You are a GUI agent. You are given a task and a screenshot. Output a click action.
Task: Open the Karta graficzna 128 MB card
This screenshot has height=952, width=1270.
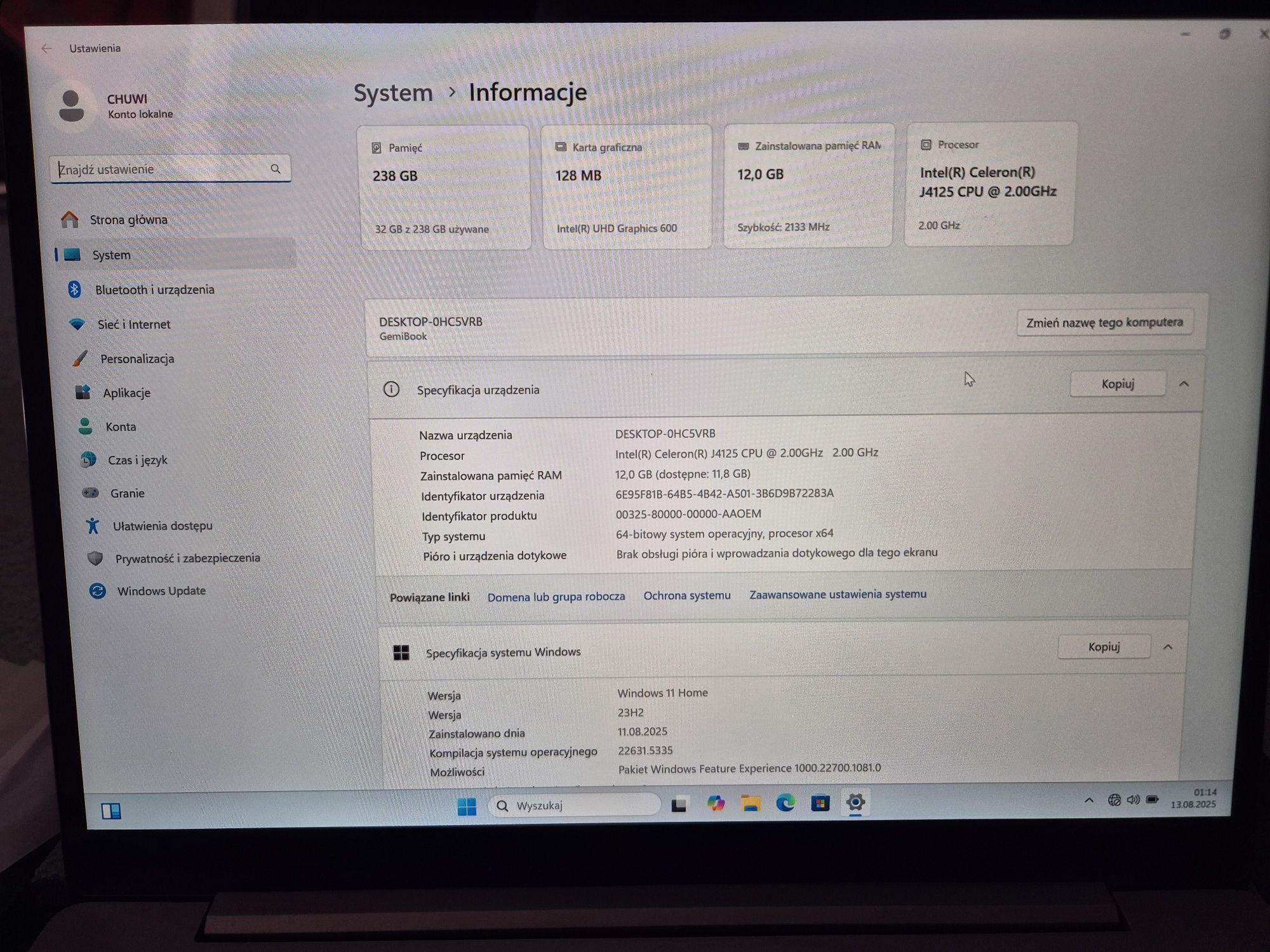click(x=627, y=186)
